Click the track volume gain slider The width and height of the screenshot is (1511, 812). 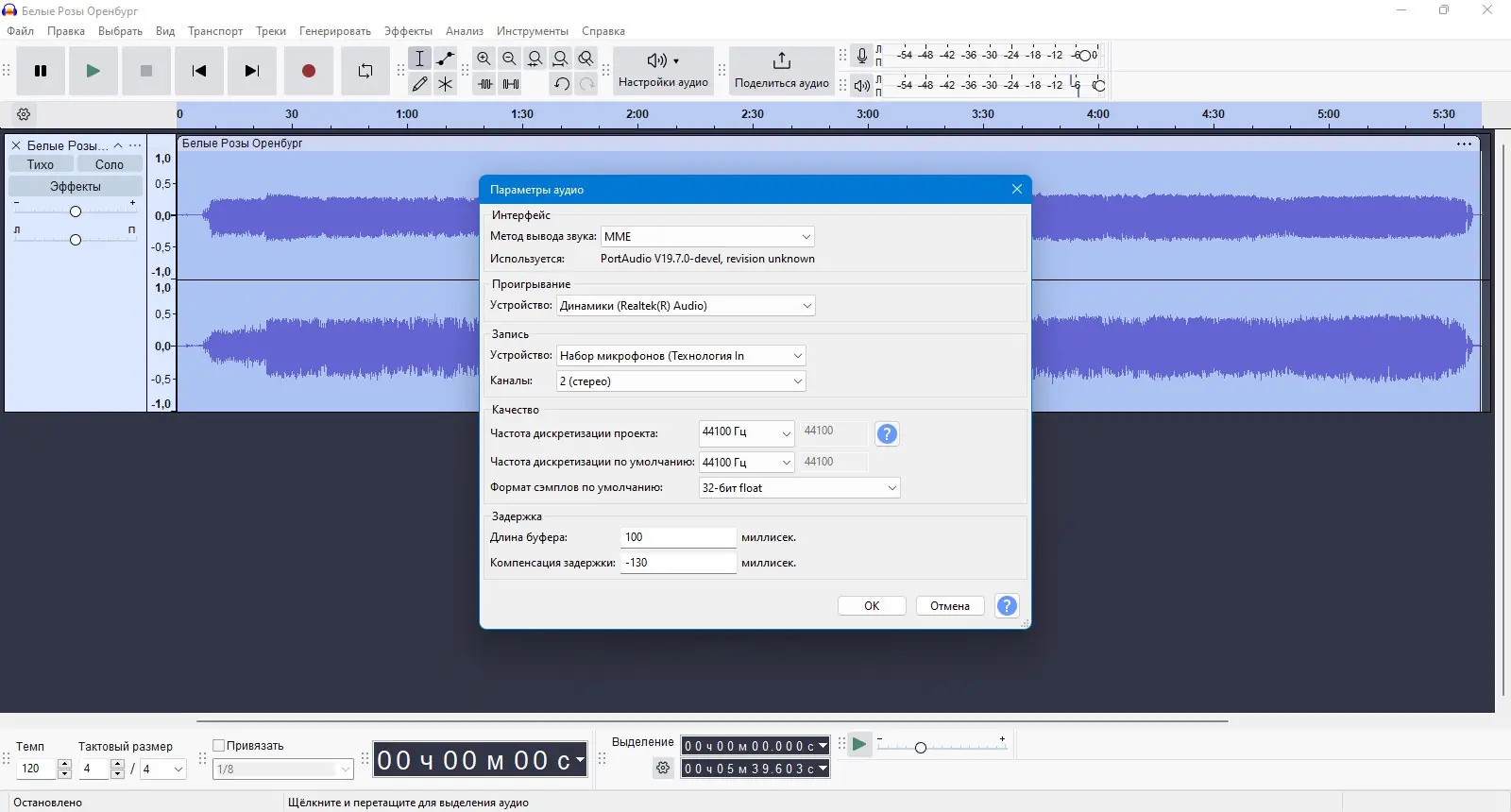[76, 211]
